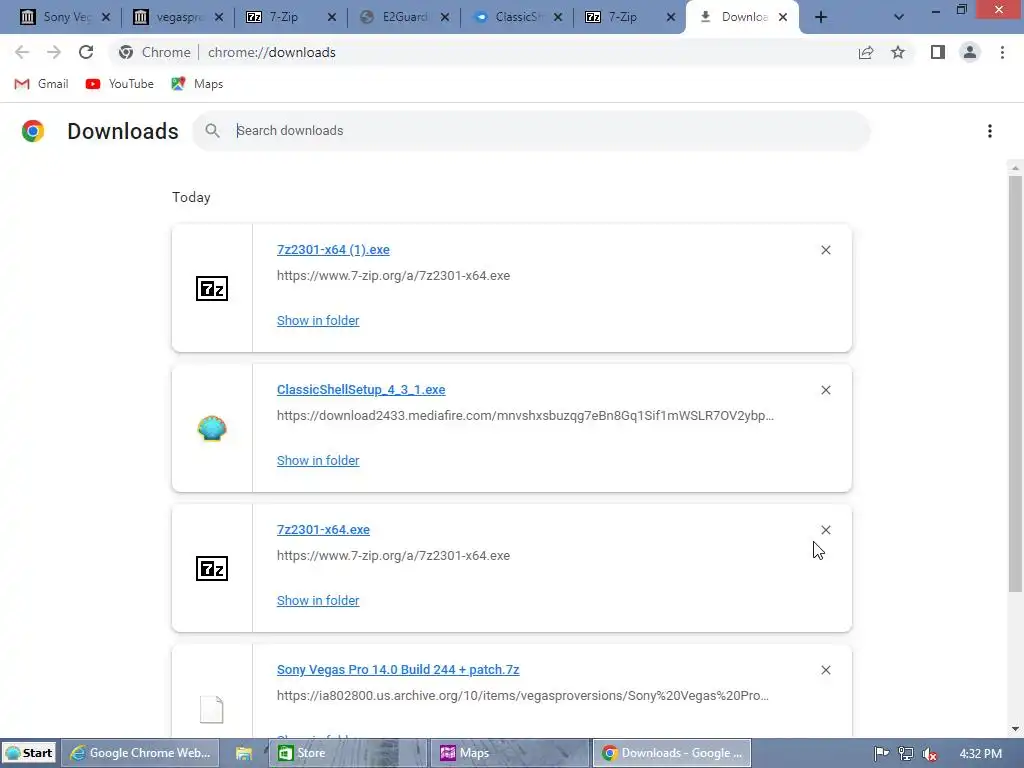Go back with the browser back arrow
This screenshot has width=1024, height=768.
(22, 52)
